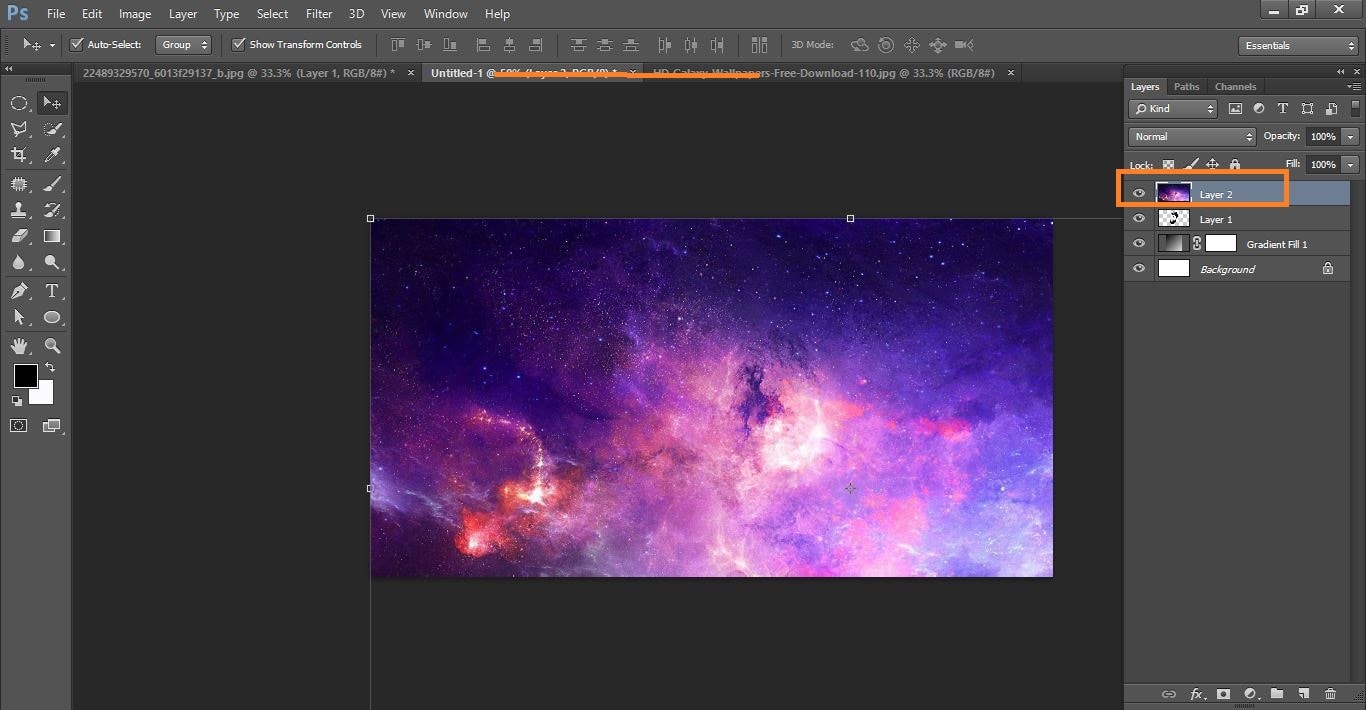1366x710 pixels.
Task: Open the Normal blend mode dropdown
Action: (x=1191, y=136)
